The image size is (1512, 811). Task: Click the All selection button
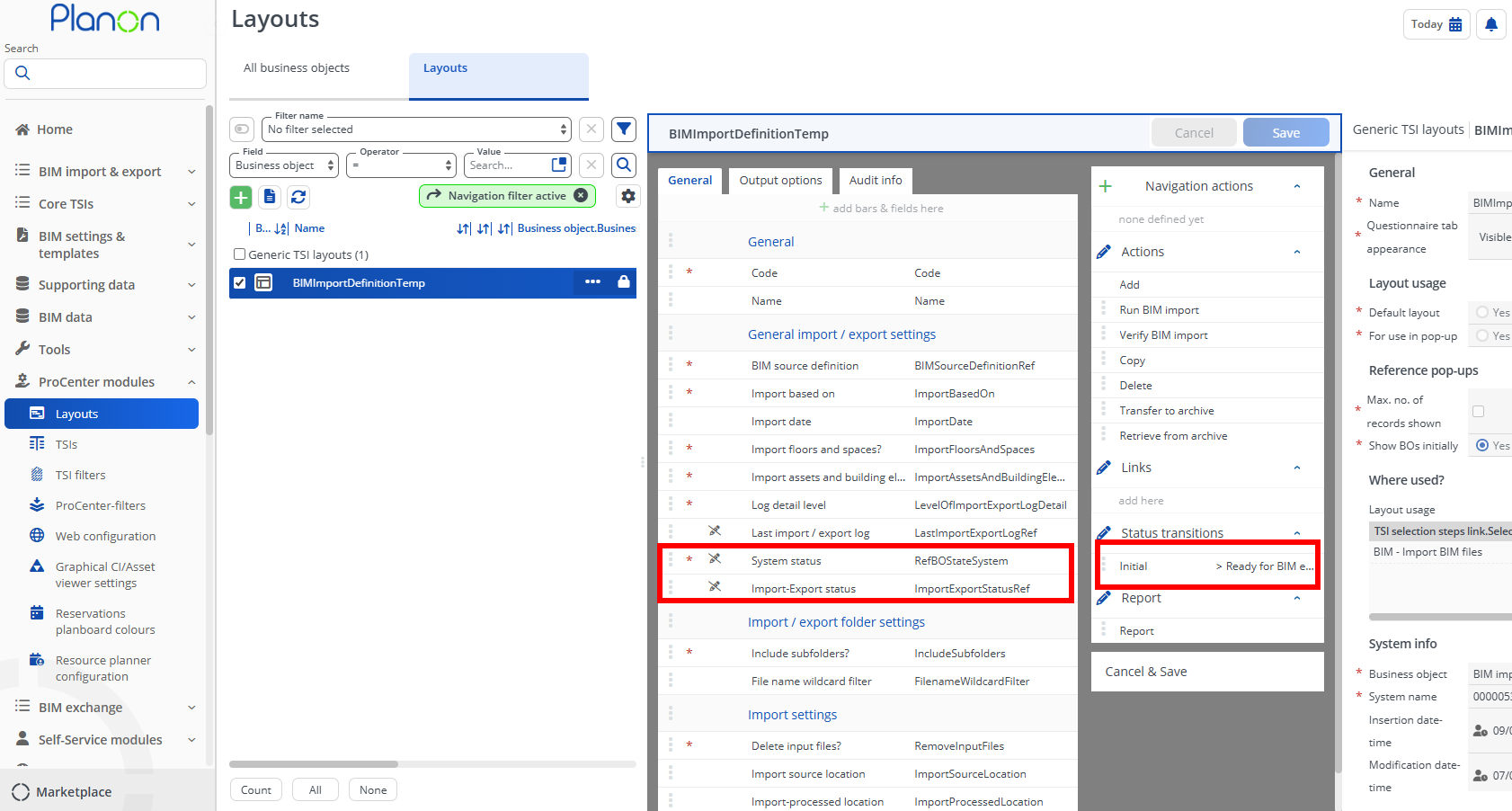316,790
